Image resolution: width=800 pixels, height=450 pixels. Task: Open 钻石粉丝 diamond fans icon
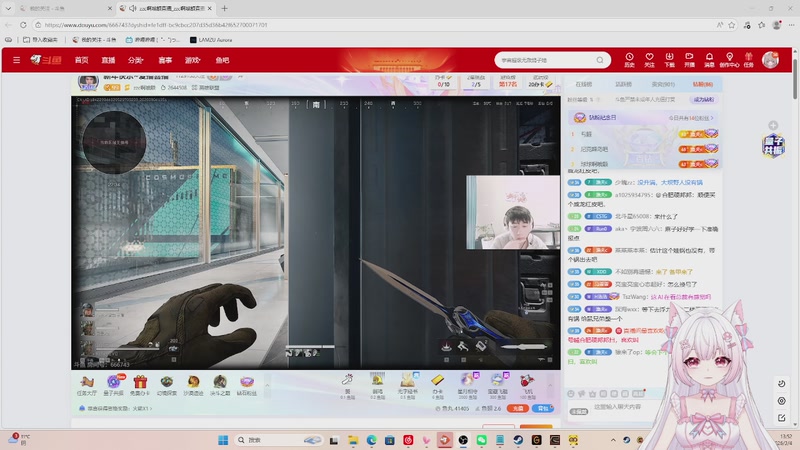pos(246,385)
